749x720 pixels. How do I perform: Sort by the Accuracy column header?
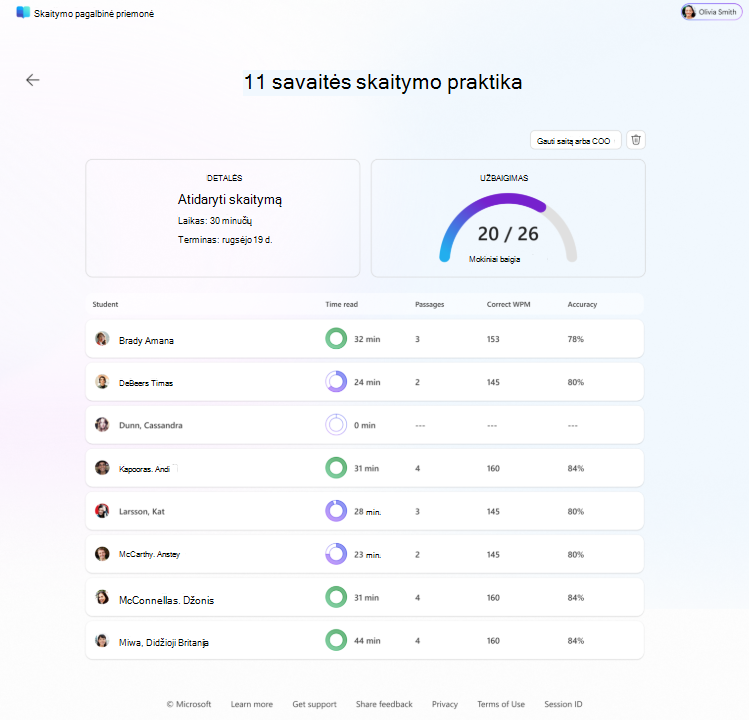click(x=582, y=304)
